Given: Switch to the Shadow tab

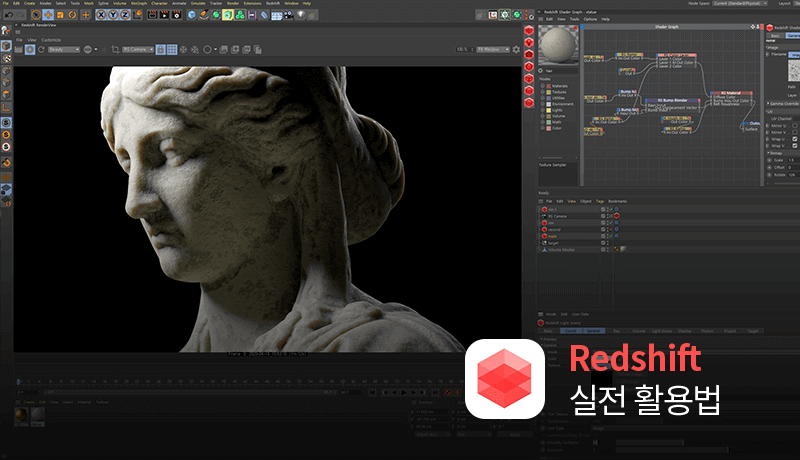Looking at the screenshot, I should click(684, 331).
